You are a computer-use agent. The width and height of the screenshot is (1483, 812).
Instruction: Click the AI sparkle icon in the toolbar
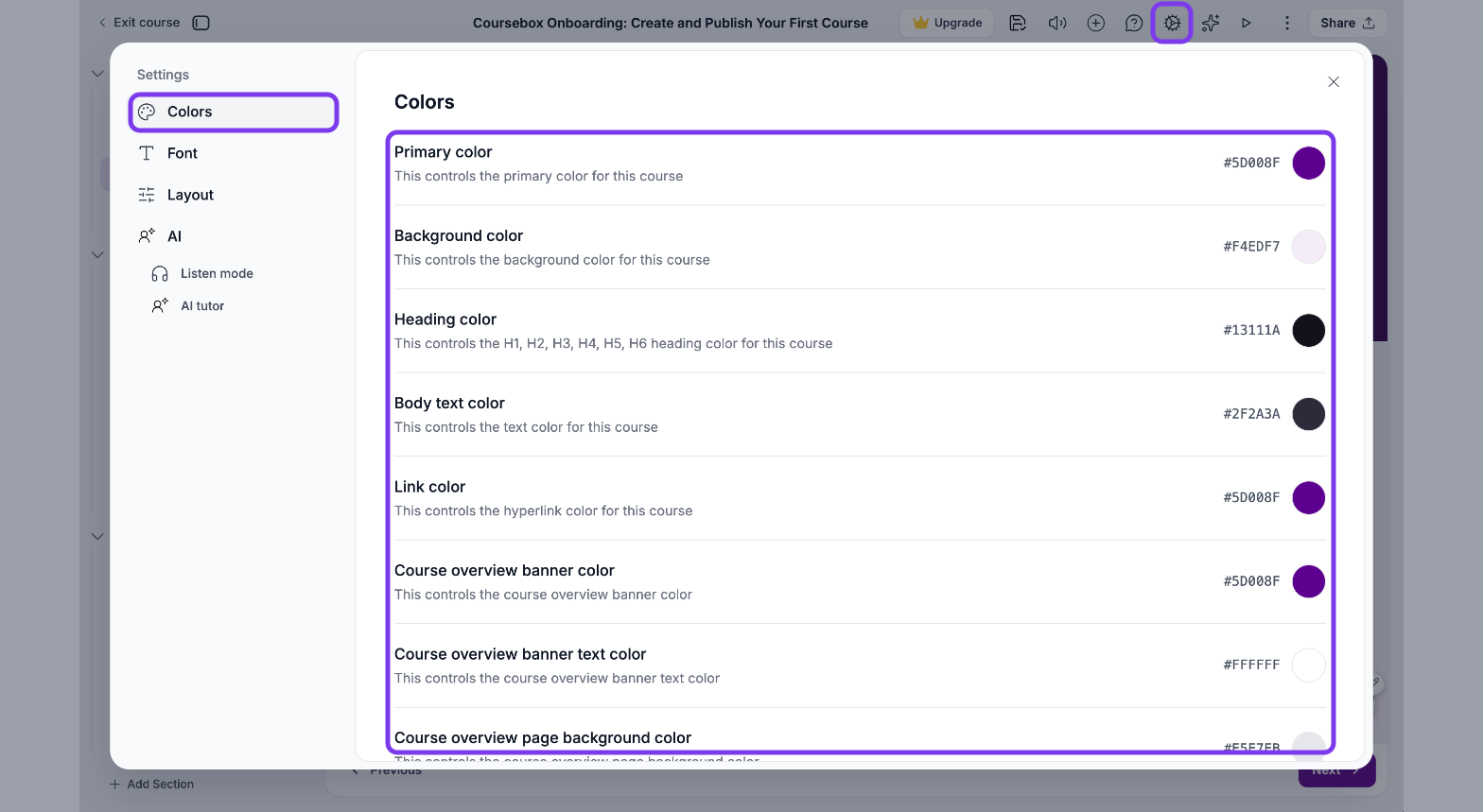pyautogui.click(x=1210, y=23)
